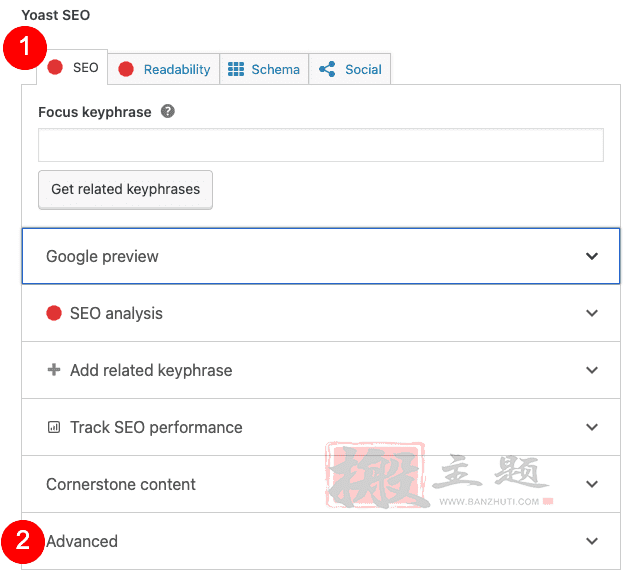This screenshot has height=584, width=638.
Task: Switch to the Readability tab
Action: click(x=176, y=69)
